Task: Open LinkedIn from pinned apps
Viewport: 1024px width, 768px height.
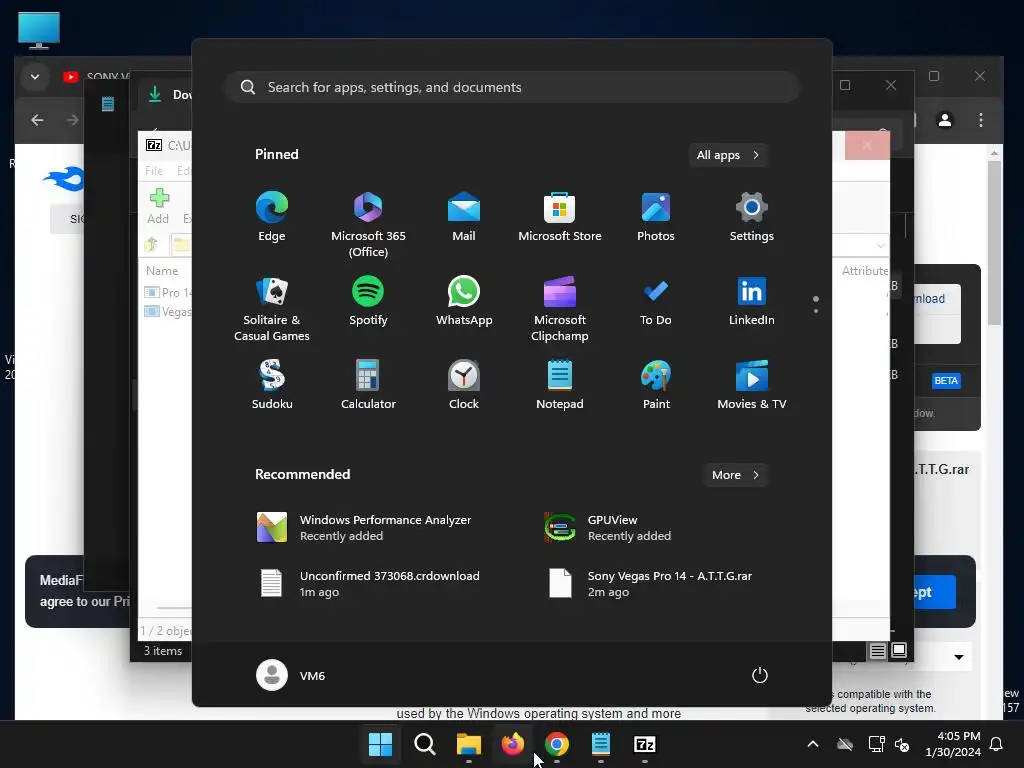Action: (752, 301)
